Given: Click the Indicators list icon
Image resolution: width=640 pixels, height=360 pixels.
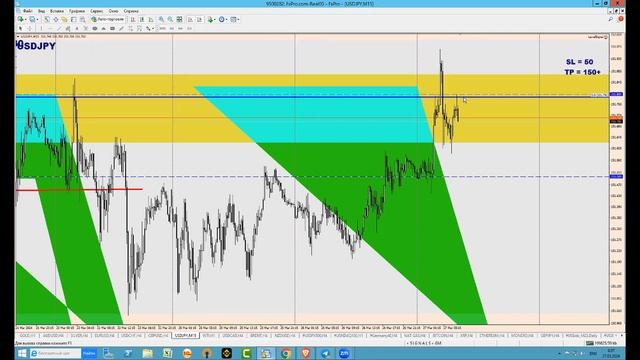Looking at the screenshot, I should pos(210,20).
